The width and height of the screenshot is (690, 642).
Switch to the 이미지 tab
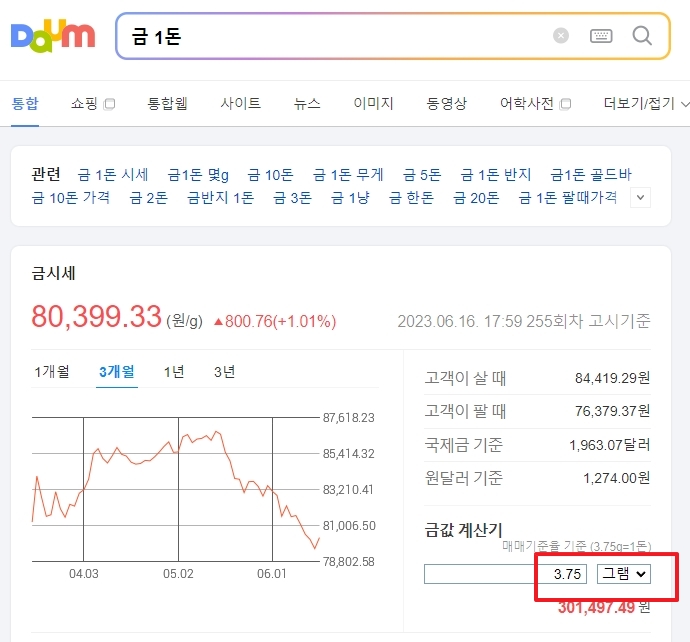(x=374, y=104)
